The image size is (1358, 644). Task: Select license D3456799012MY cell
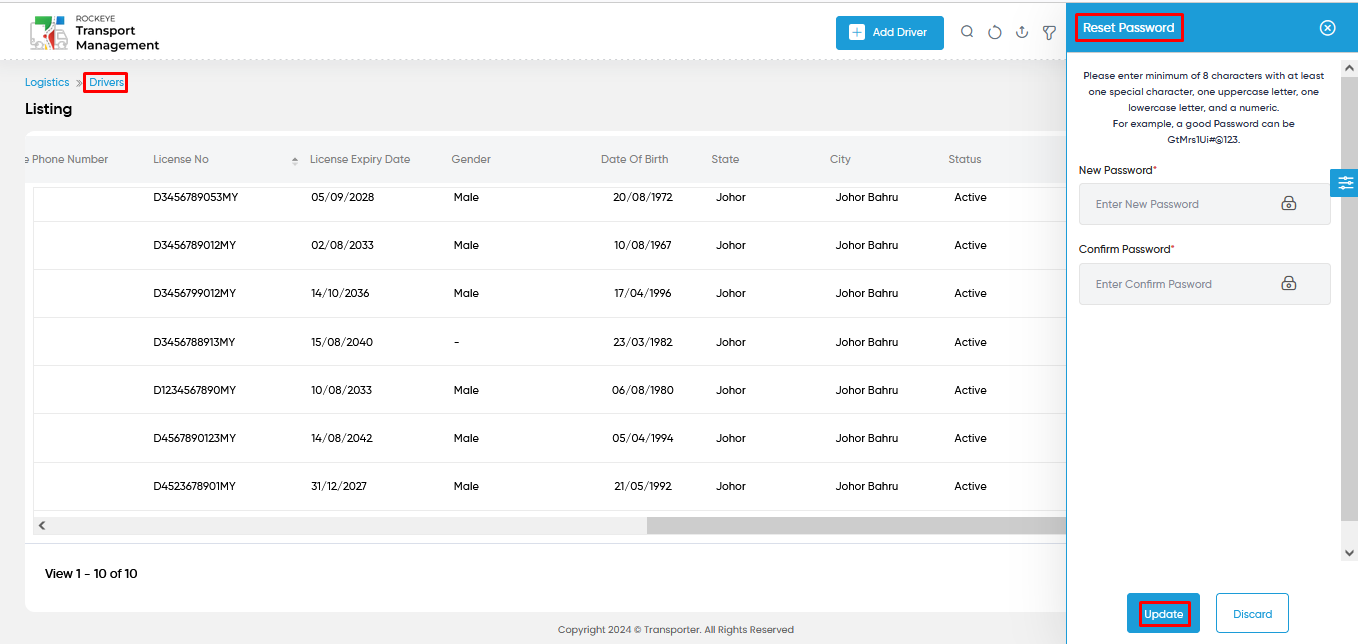tap(194, 294)
